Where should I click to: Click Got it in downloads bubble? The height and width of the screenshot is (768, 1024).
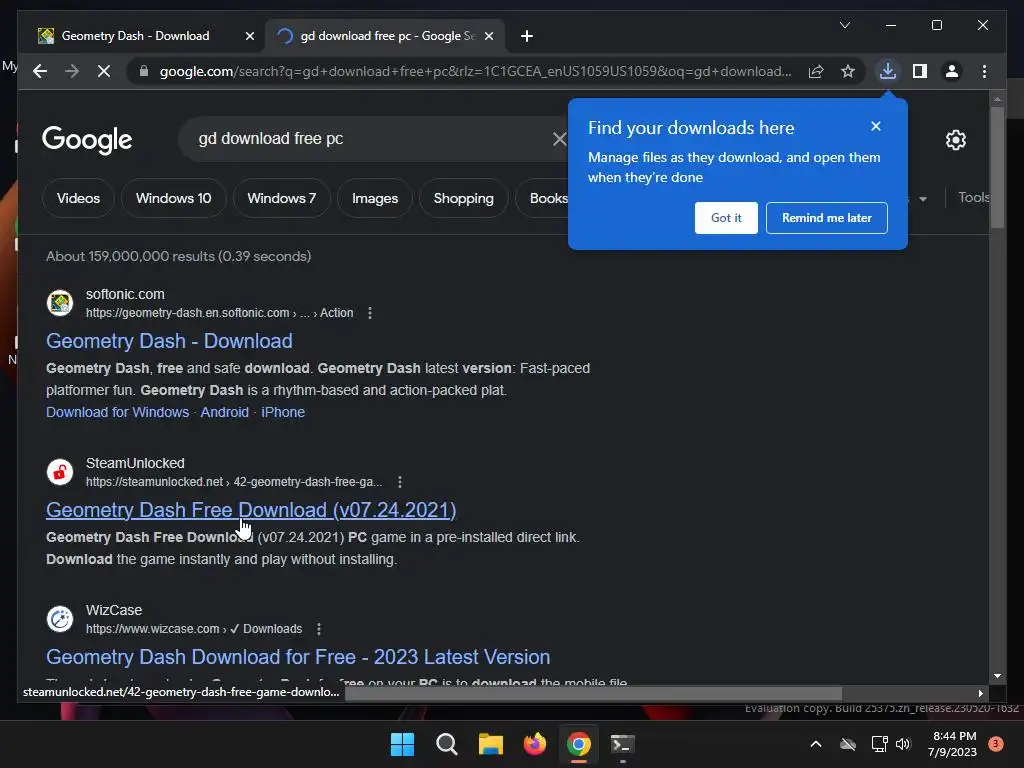click(x=726, y=217)
